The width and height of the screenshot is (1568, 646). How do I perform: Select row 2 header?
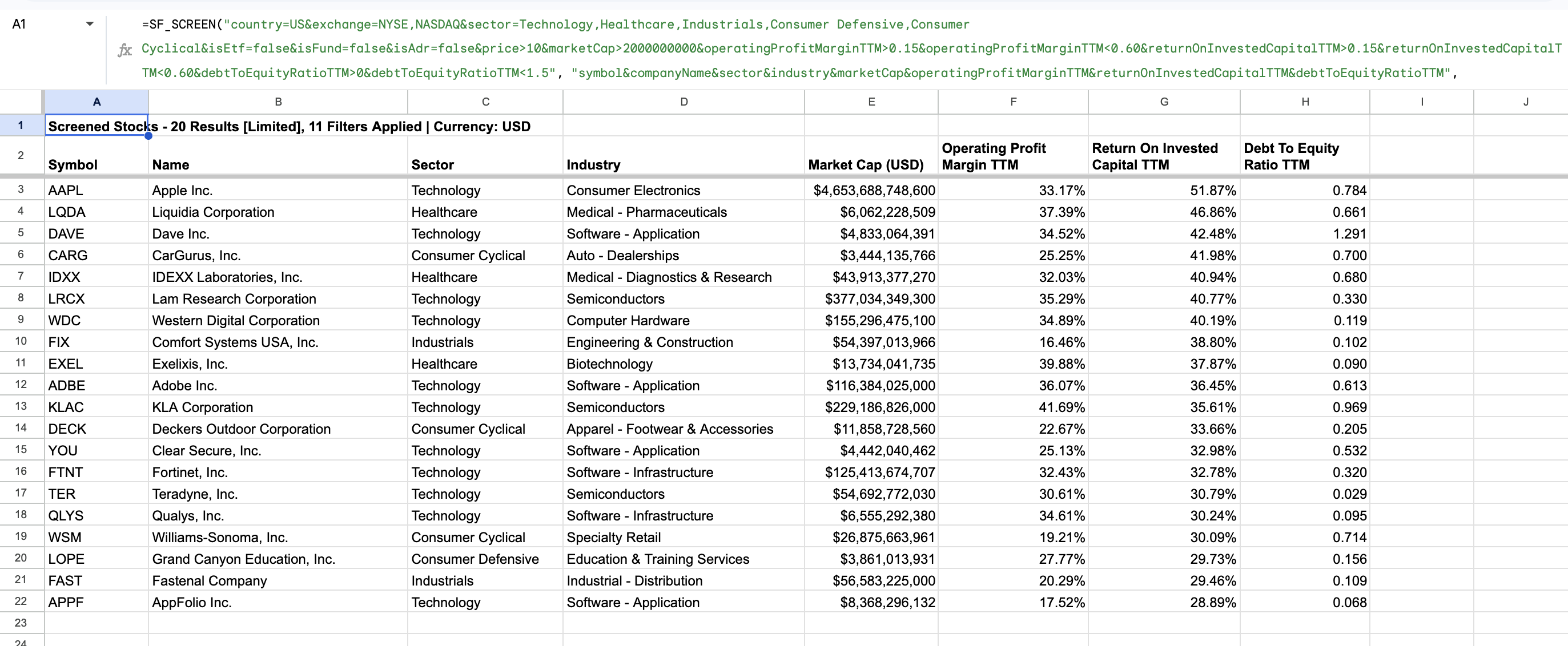(x=21, y=156)
